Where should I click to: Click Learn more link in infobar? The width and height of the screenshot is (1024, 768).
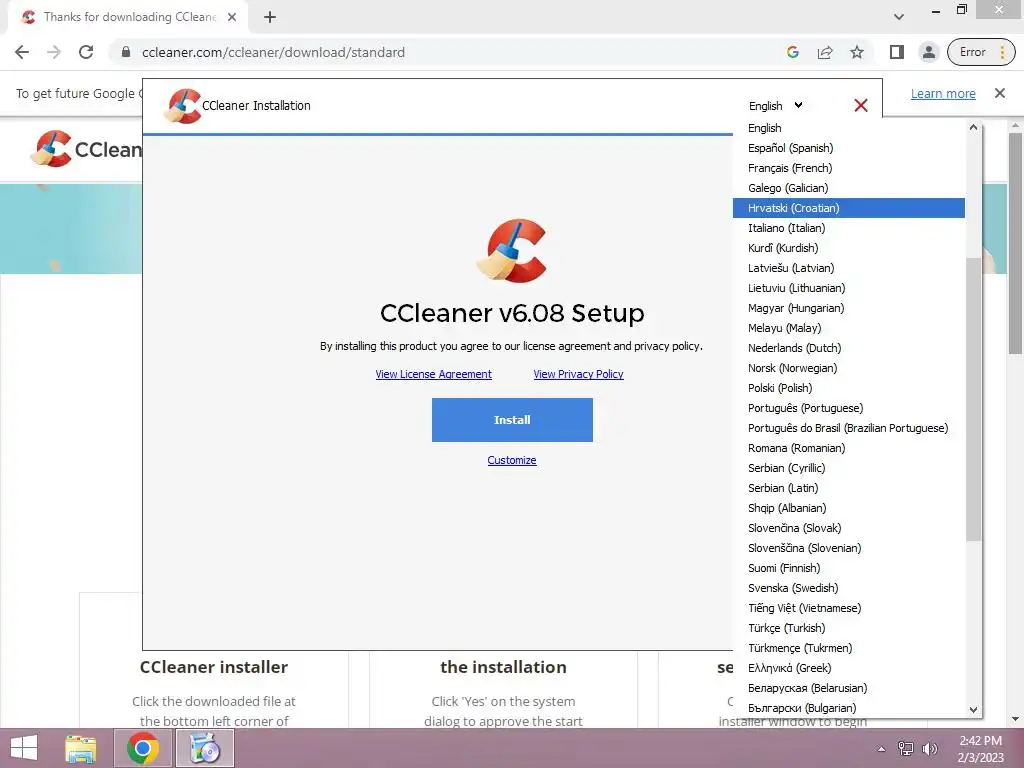tap(943, 93)
